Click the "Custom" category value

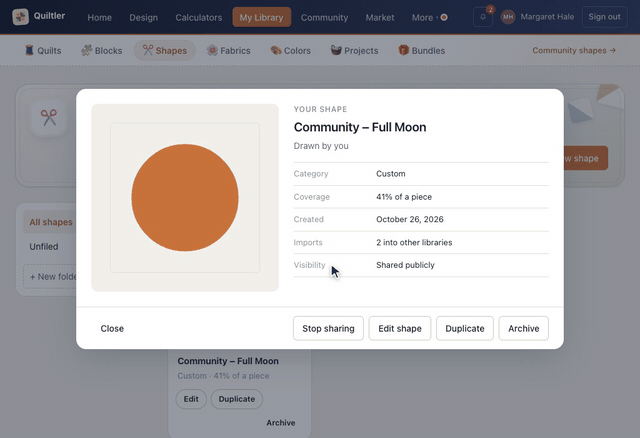coord(391,174)
